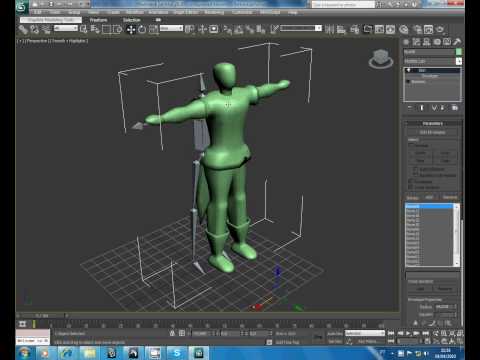Click the Rectangular Selection Region icon
Viewport: 480px width, 360px height.
pyautogui.click(x=106, y=30)
